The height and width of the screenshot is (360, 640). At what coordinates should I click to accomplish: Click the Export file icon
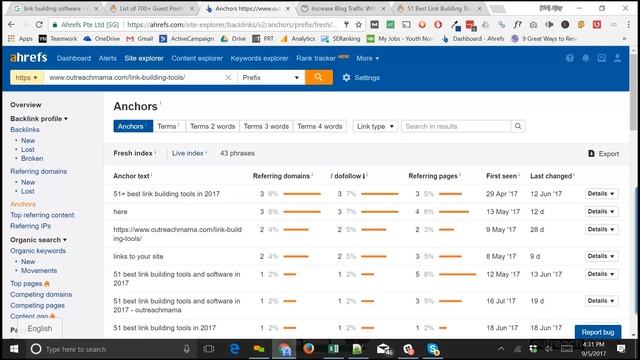coord(591,153)
